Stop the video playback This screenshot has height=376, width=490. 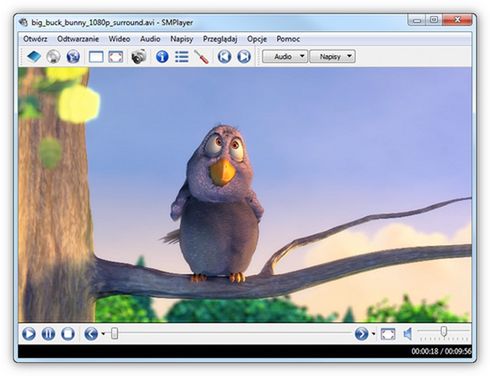(68, 334)
